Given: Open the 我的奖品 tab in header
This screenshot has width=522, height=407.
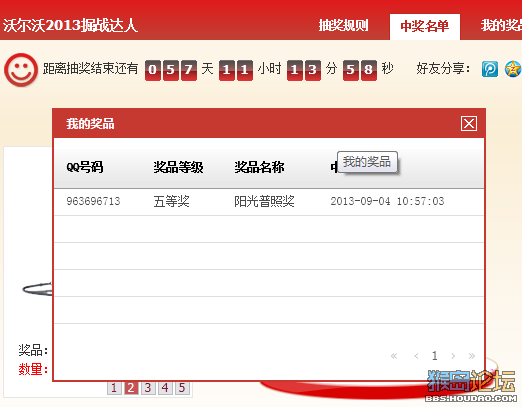Looking at the screenshot, I should pyautogui.click(x=501, y=26).
